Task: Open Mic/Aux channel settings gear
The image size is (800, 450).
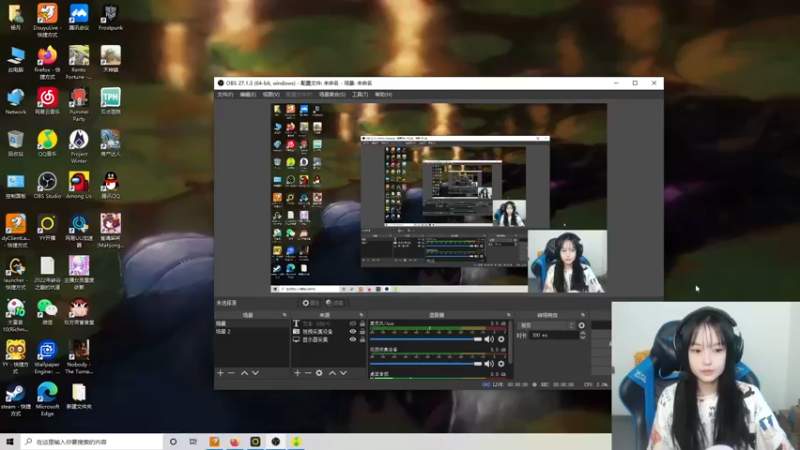Action: [501, 339]
